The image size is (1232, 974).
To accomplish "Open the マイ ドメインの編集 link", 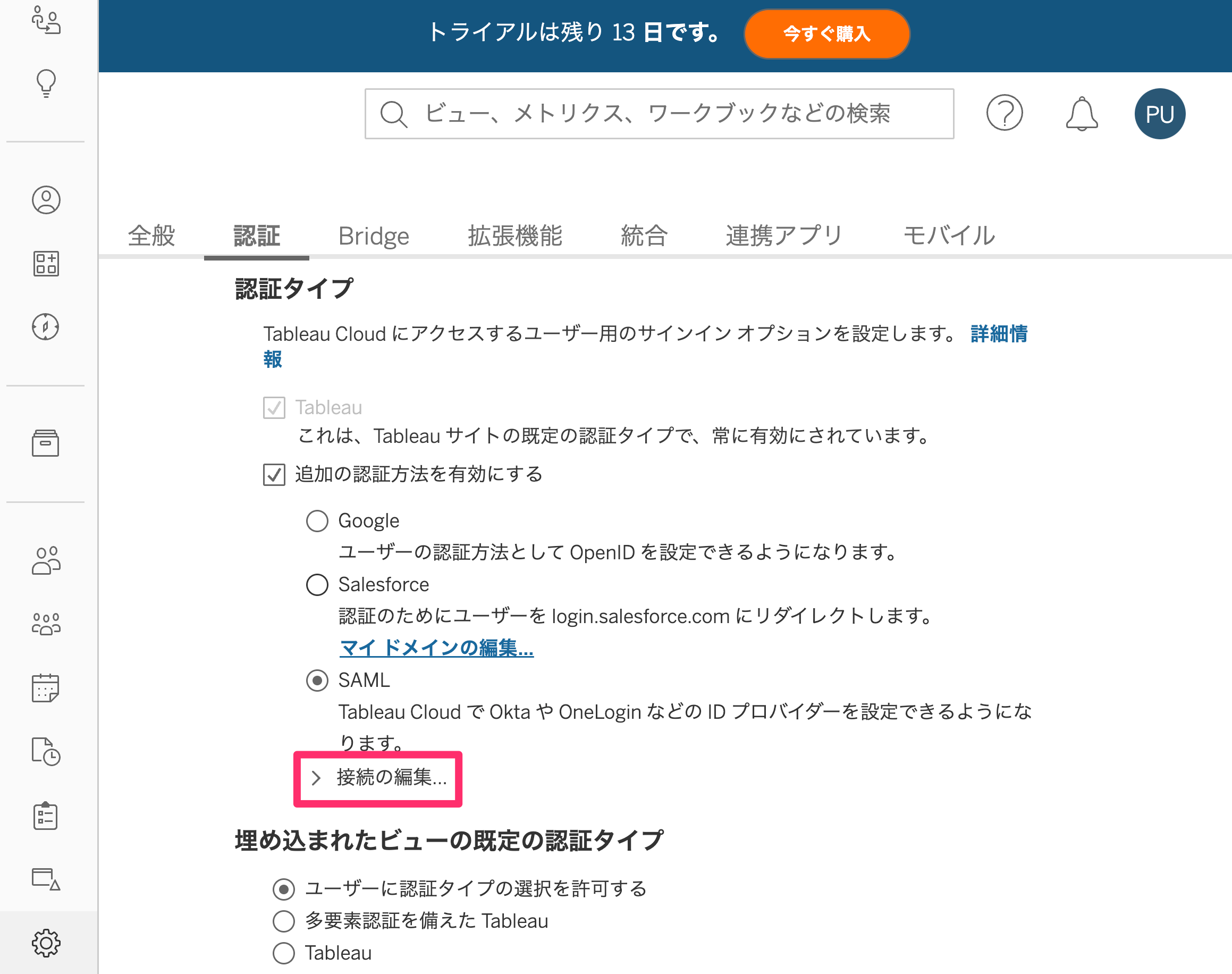I will tap(437, 648).
